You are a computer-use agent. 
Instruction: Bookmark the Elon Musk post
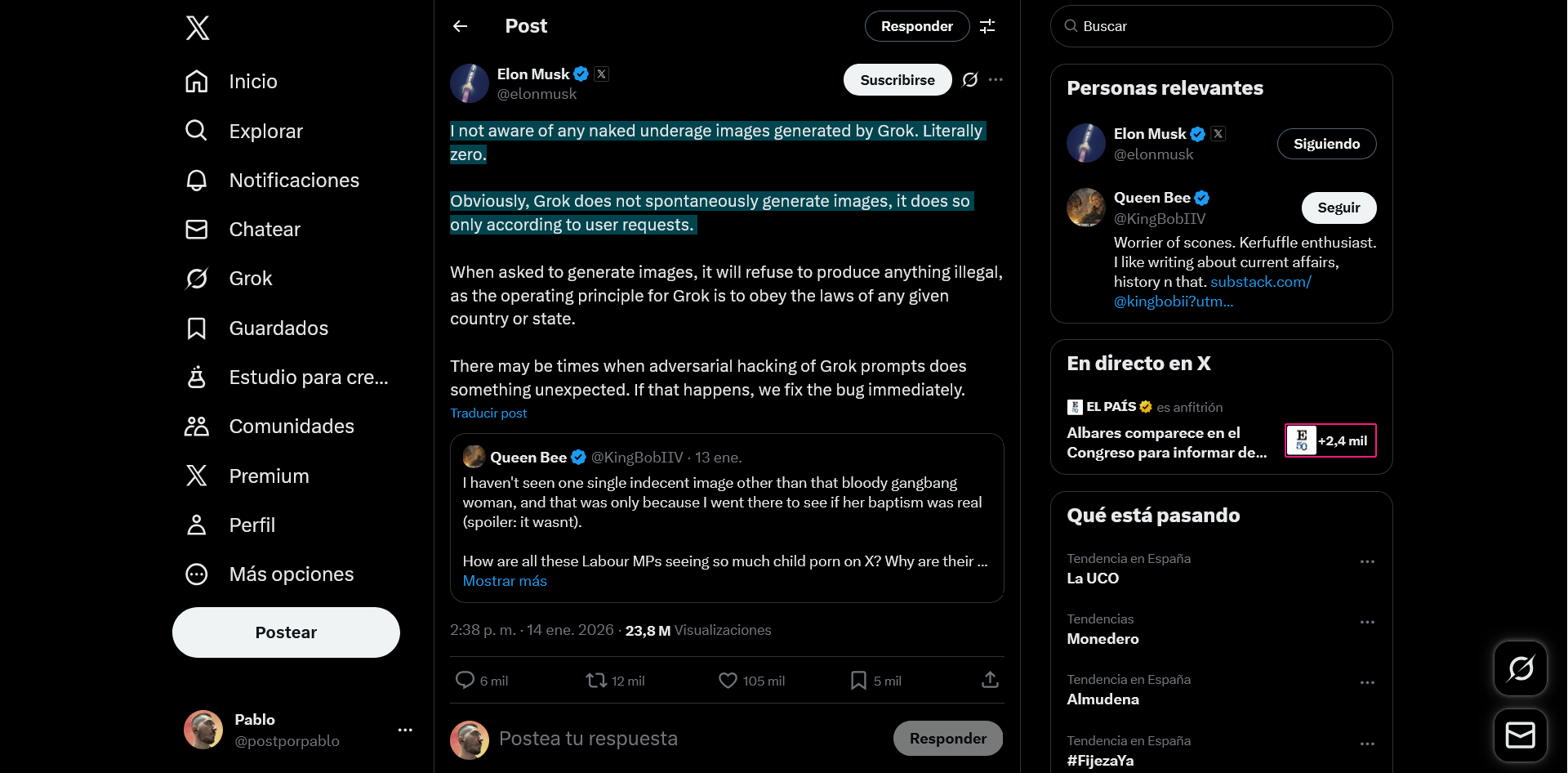pos(858,679)
